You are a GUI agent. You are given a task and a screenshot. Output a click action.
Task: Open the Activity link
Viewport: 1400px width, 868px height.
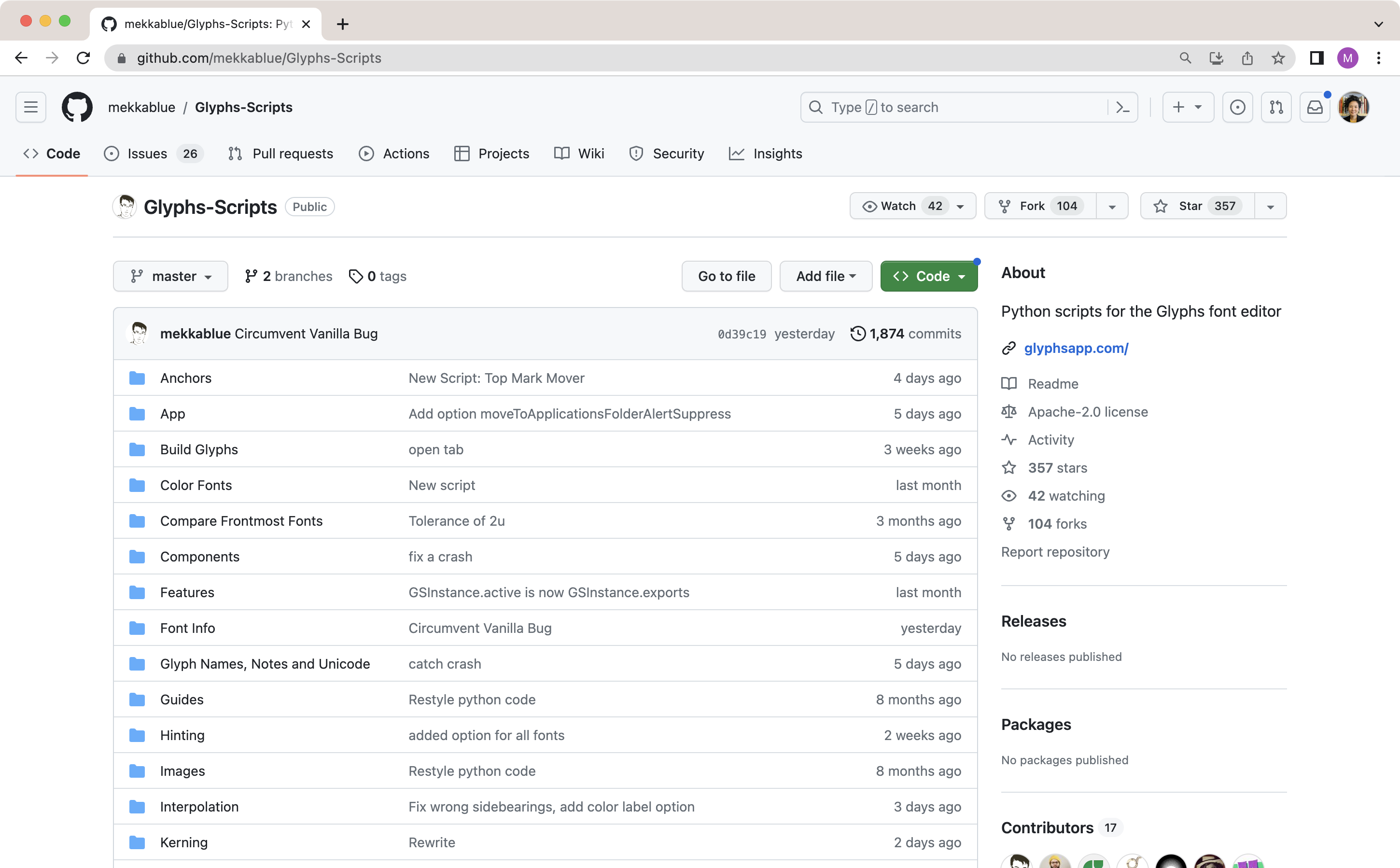[1050, 440]
